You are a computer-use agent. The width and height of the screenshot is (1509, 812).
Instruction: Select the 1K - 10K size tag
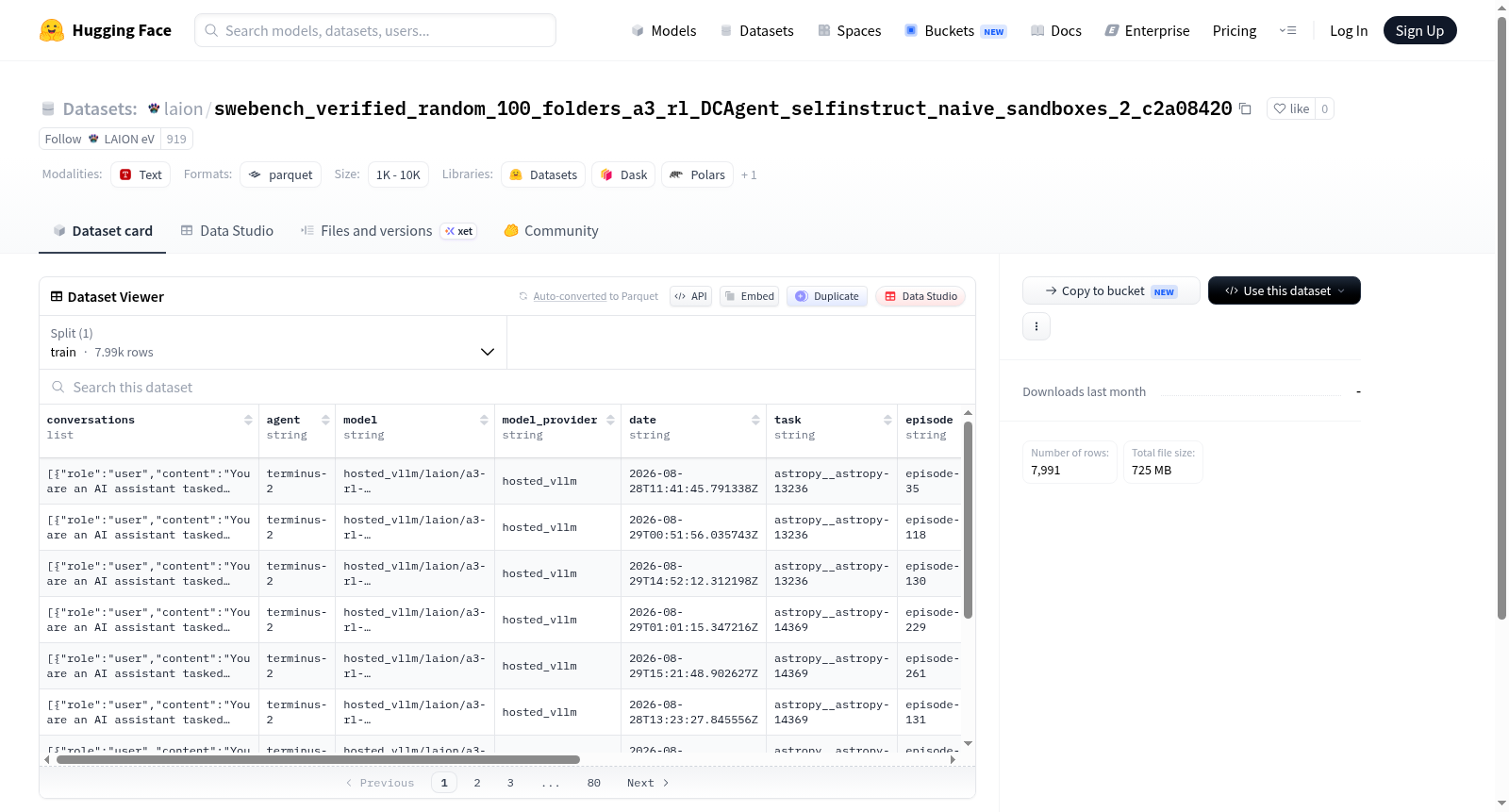point(398,174)
